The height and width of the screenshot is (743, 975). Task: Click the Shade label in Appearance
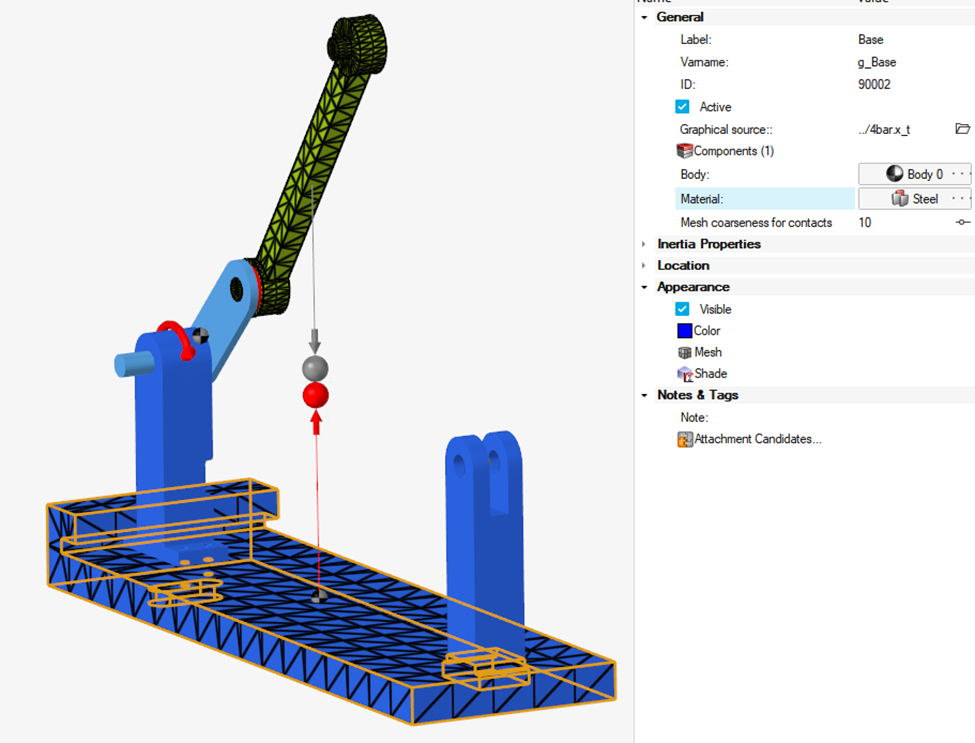711,374
